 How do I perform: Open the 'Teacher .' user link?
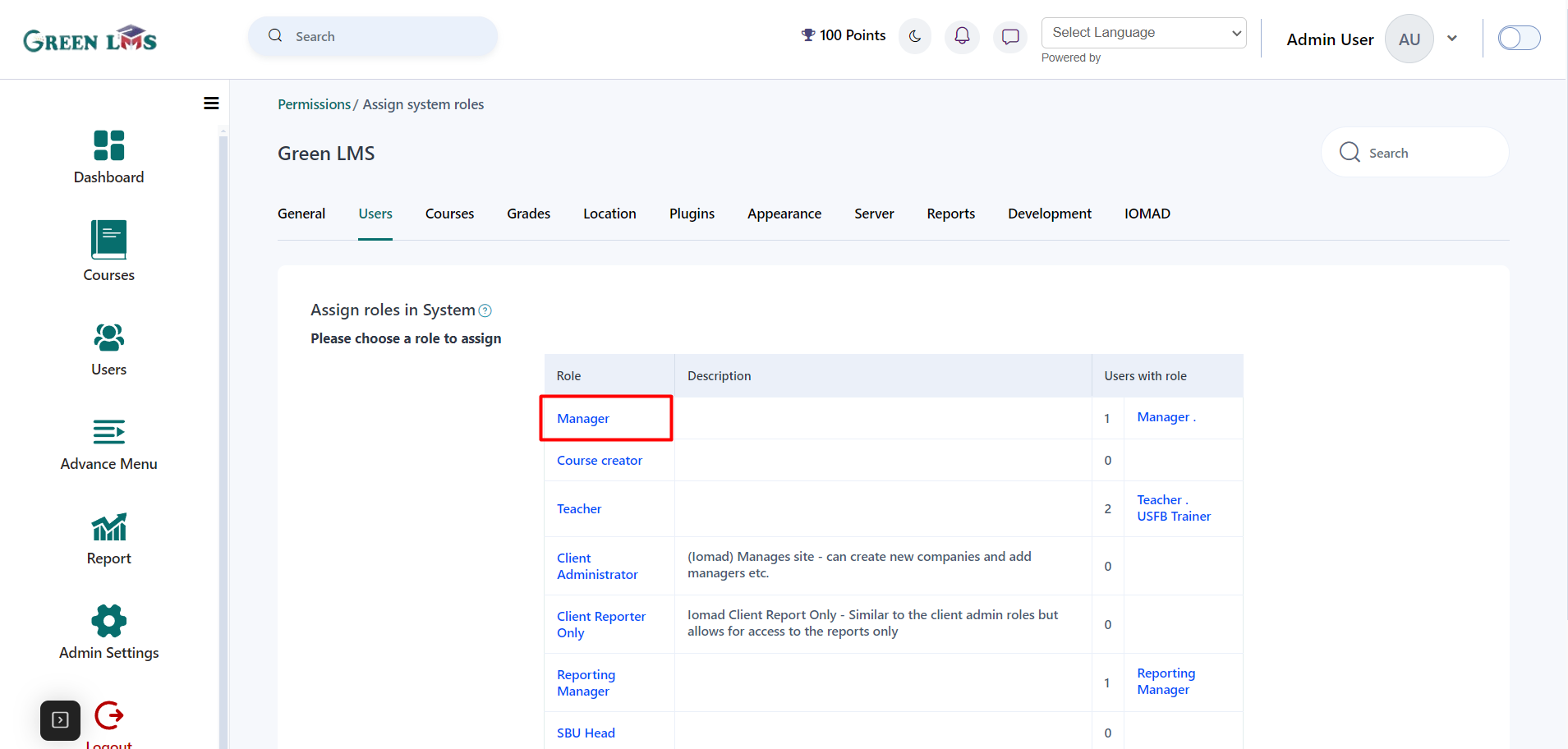[x=1162, y=500]
